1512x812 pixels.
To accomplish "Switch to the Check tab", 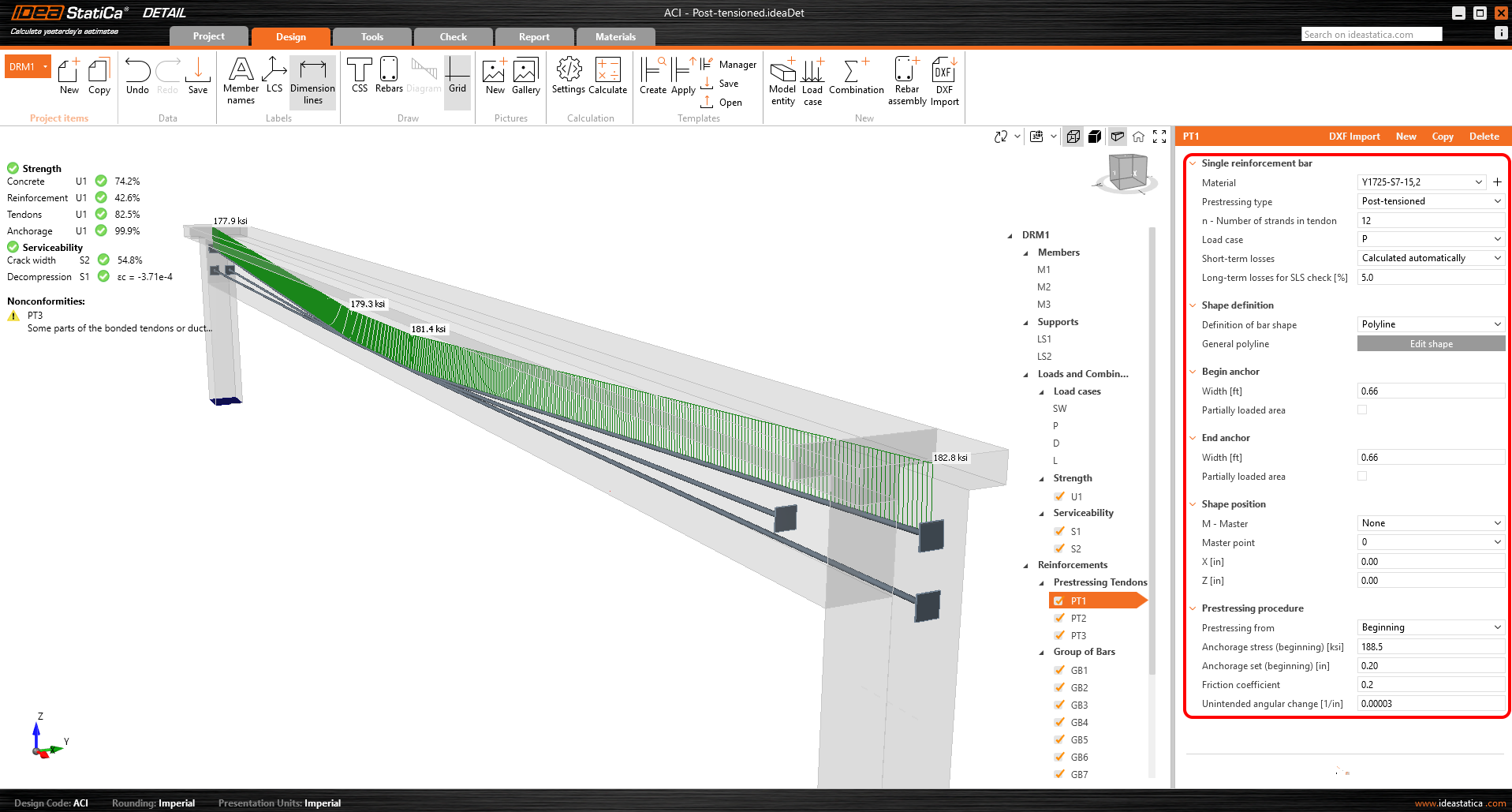I will point(453,37).
